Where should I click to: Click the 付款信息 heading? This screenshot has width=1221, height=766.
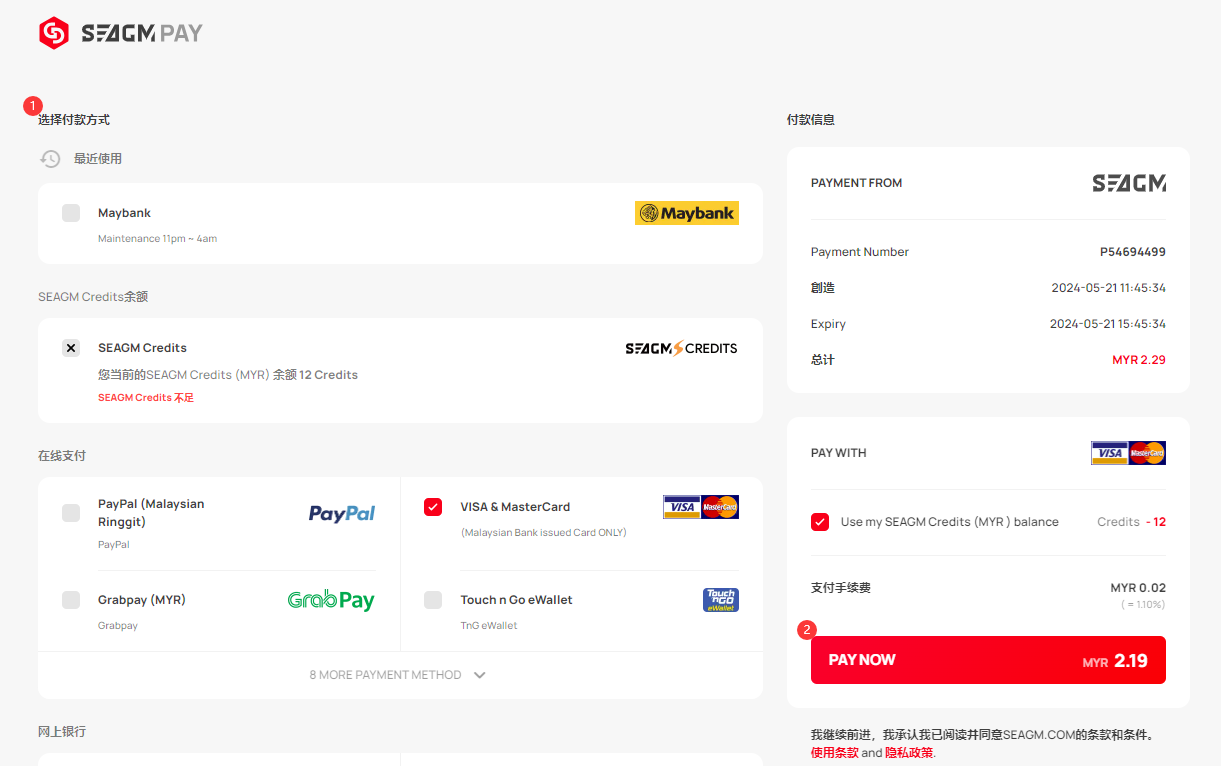tap(811, 120)
